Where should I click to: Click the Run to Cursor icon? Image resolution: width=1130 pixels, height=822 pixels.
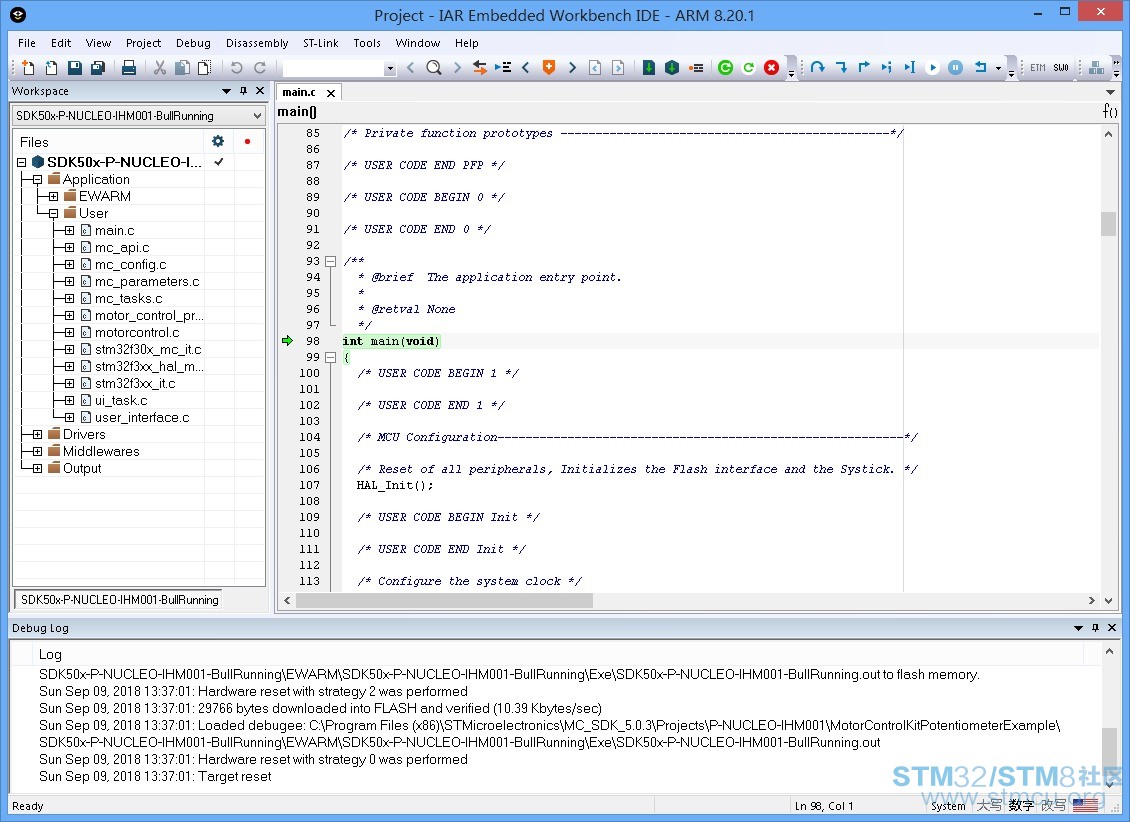click(x=909, y=68)
